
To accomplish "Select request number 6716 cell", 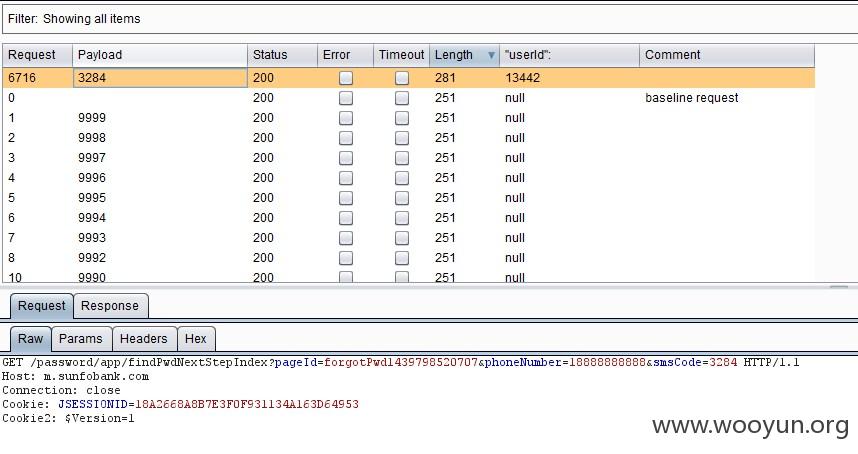I will coord(37,78).
